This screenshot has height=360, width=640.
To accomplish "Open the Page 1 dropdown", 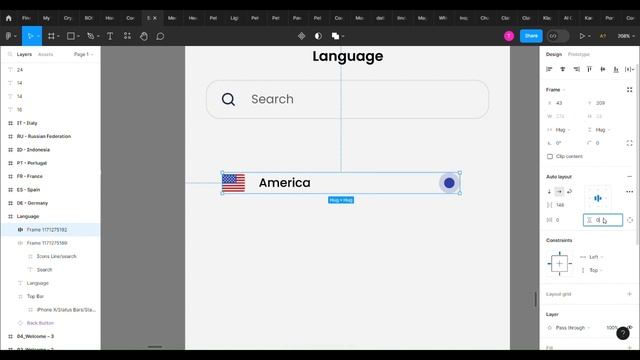I will 84,54.
